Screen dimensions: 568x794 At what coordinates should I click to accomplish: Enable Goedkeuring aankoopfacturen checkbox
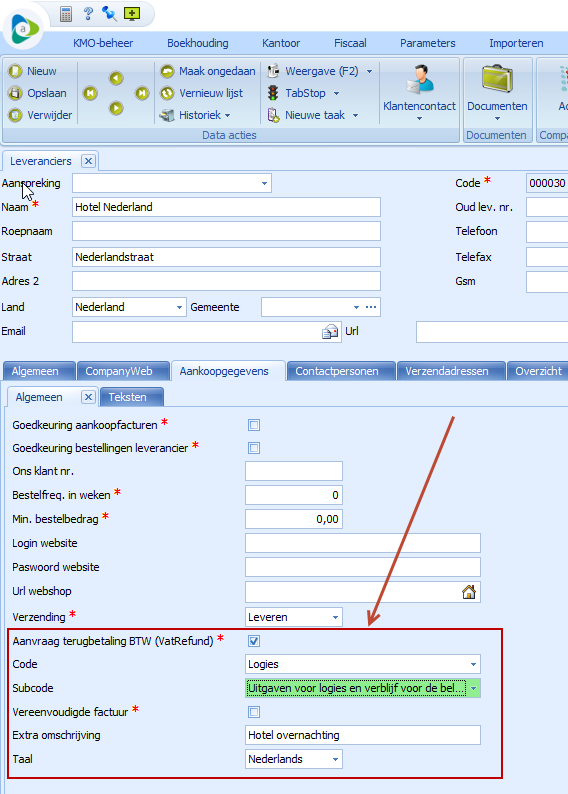pyautogui.click(x=254, y=425)
